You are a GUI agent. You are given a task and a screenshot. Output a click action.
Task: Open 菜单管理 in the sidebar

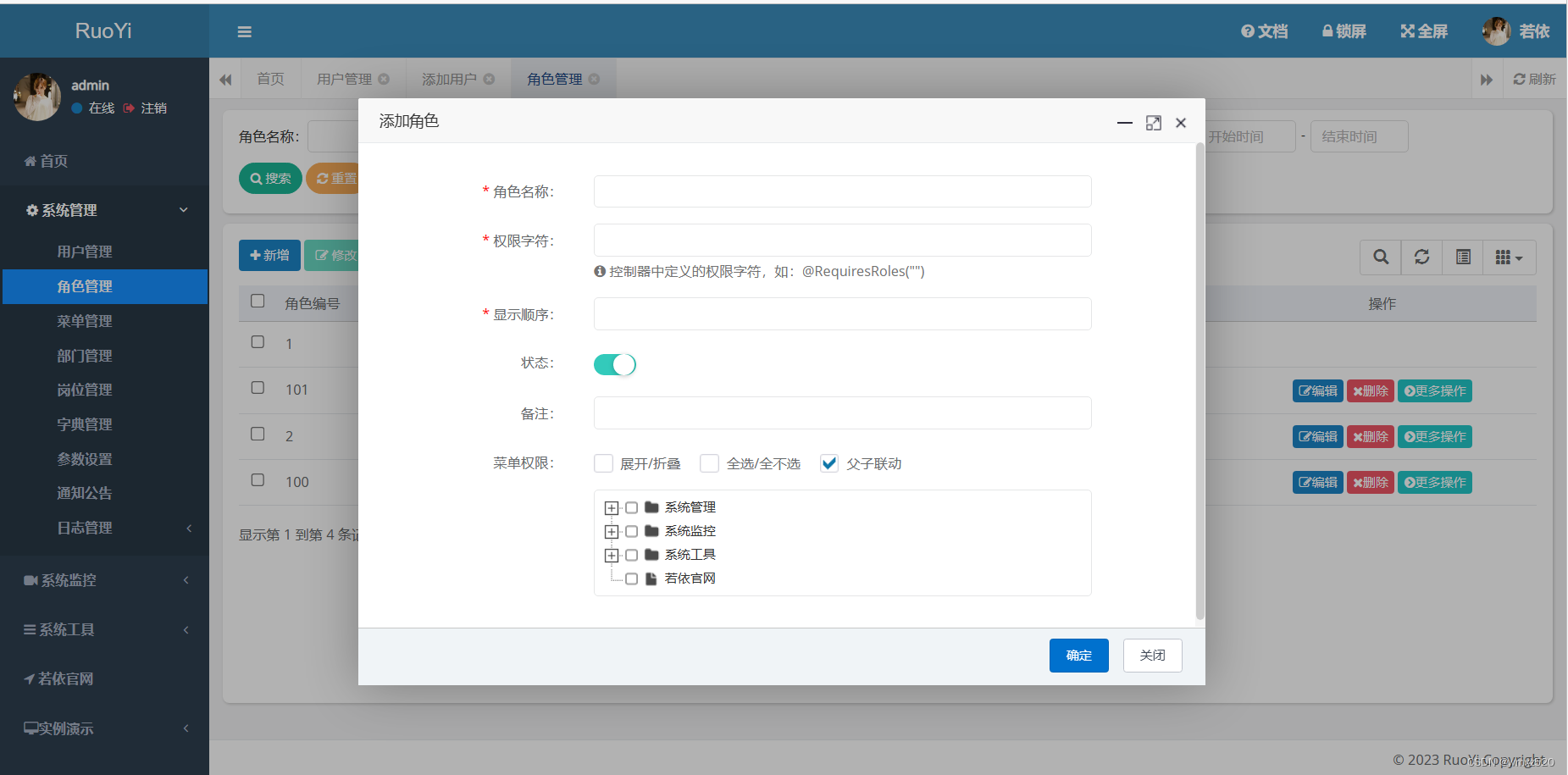[85, 321]
